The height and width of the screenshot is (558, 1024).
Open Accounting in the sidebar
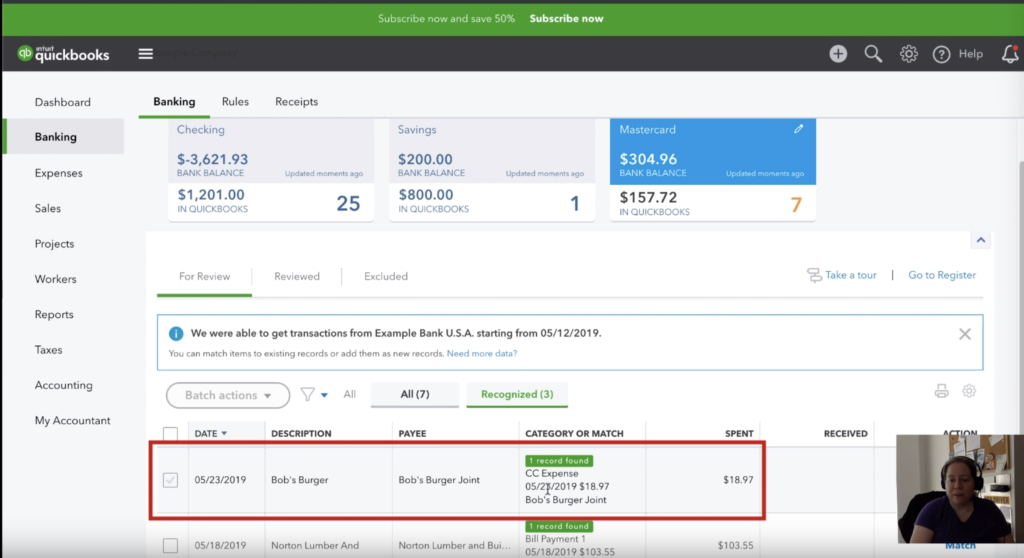click(63, 385)
